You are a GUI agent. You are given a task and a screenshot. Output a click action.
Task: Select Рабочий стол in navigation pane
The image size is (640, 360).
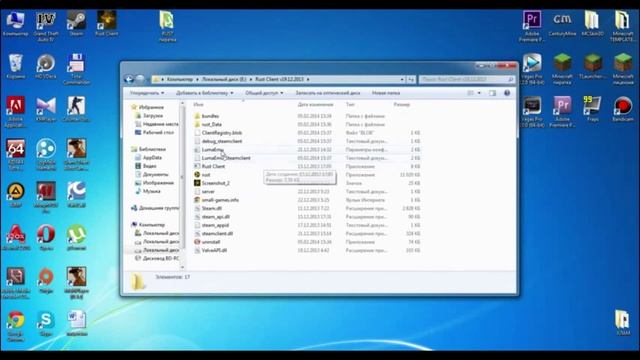click(x=155, y=133)
